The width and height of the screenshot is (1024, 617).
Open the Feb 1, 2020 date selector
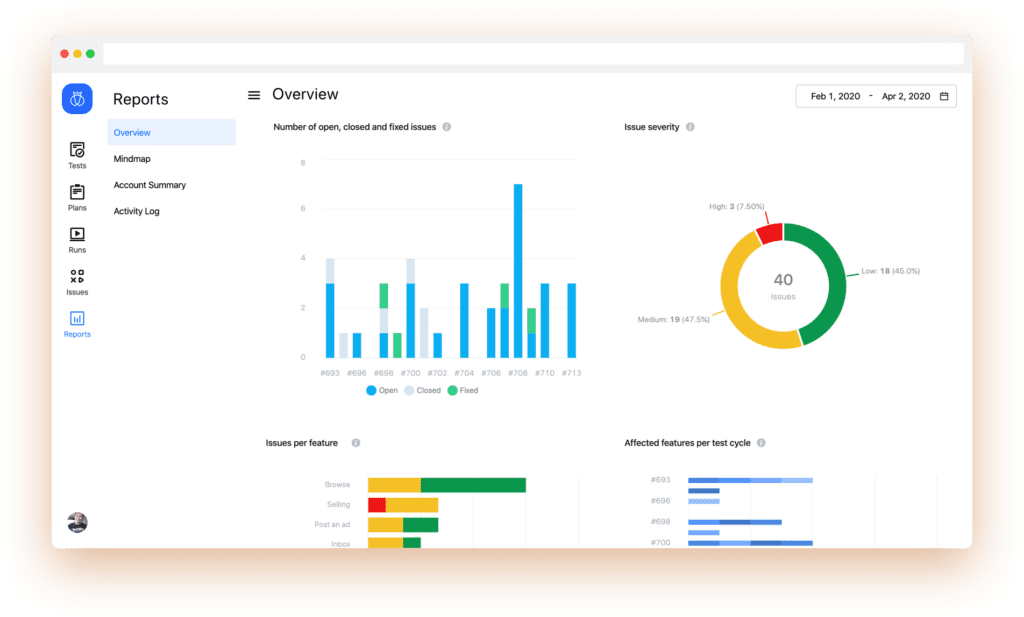[x=834, y=96]
